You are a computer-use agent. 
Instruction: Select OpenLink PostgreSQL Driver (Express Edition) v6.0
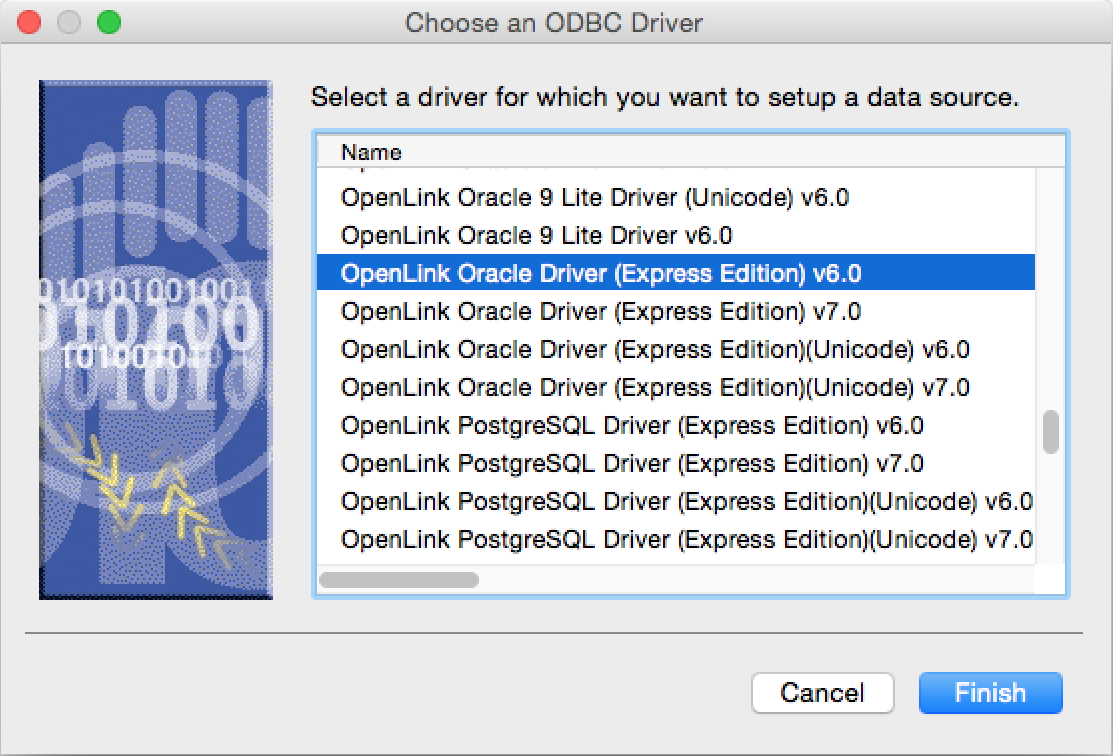[676, 425]
